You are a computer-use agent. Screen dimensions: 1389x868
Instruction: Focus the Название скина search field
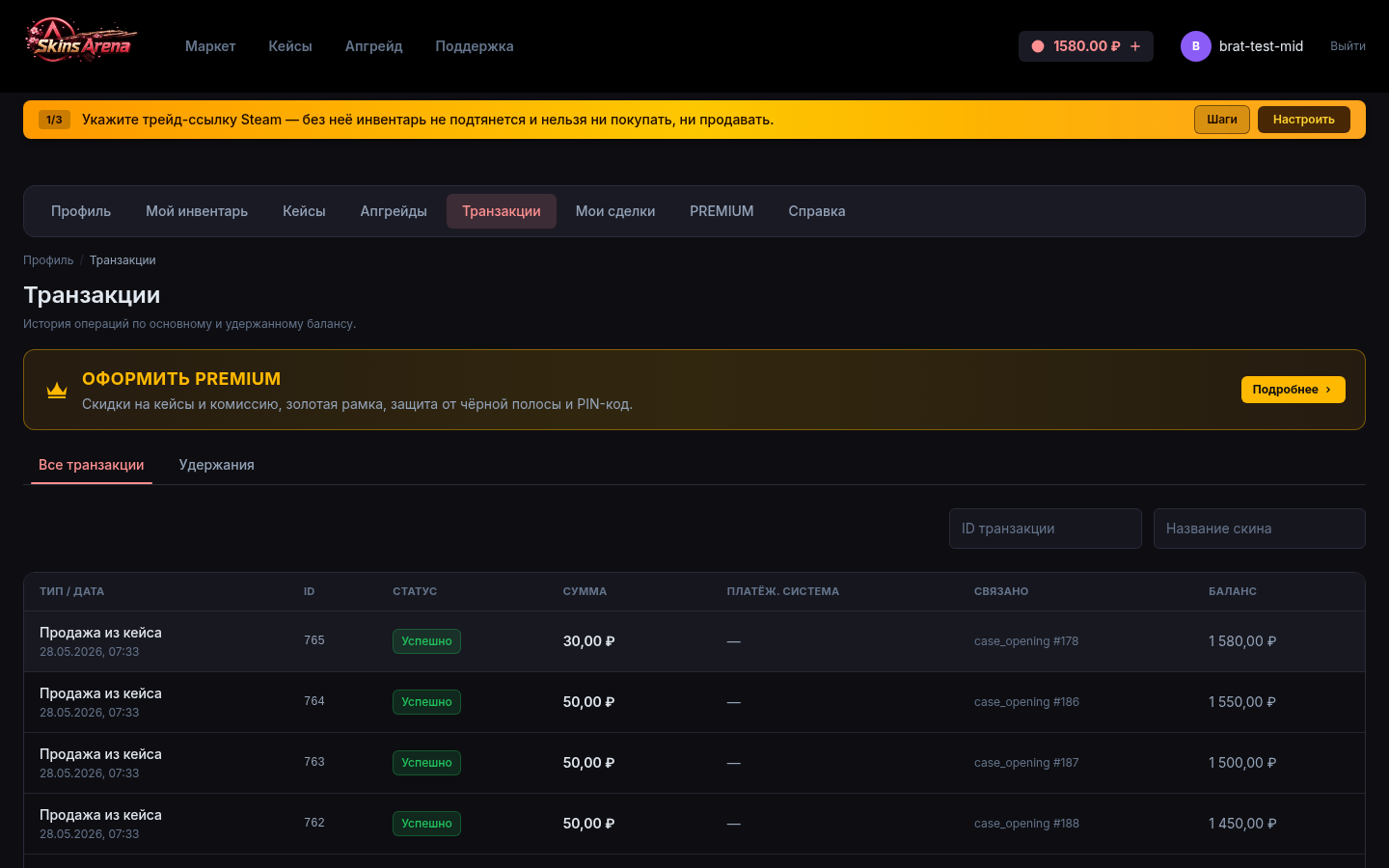[1260, 529]
